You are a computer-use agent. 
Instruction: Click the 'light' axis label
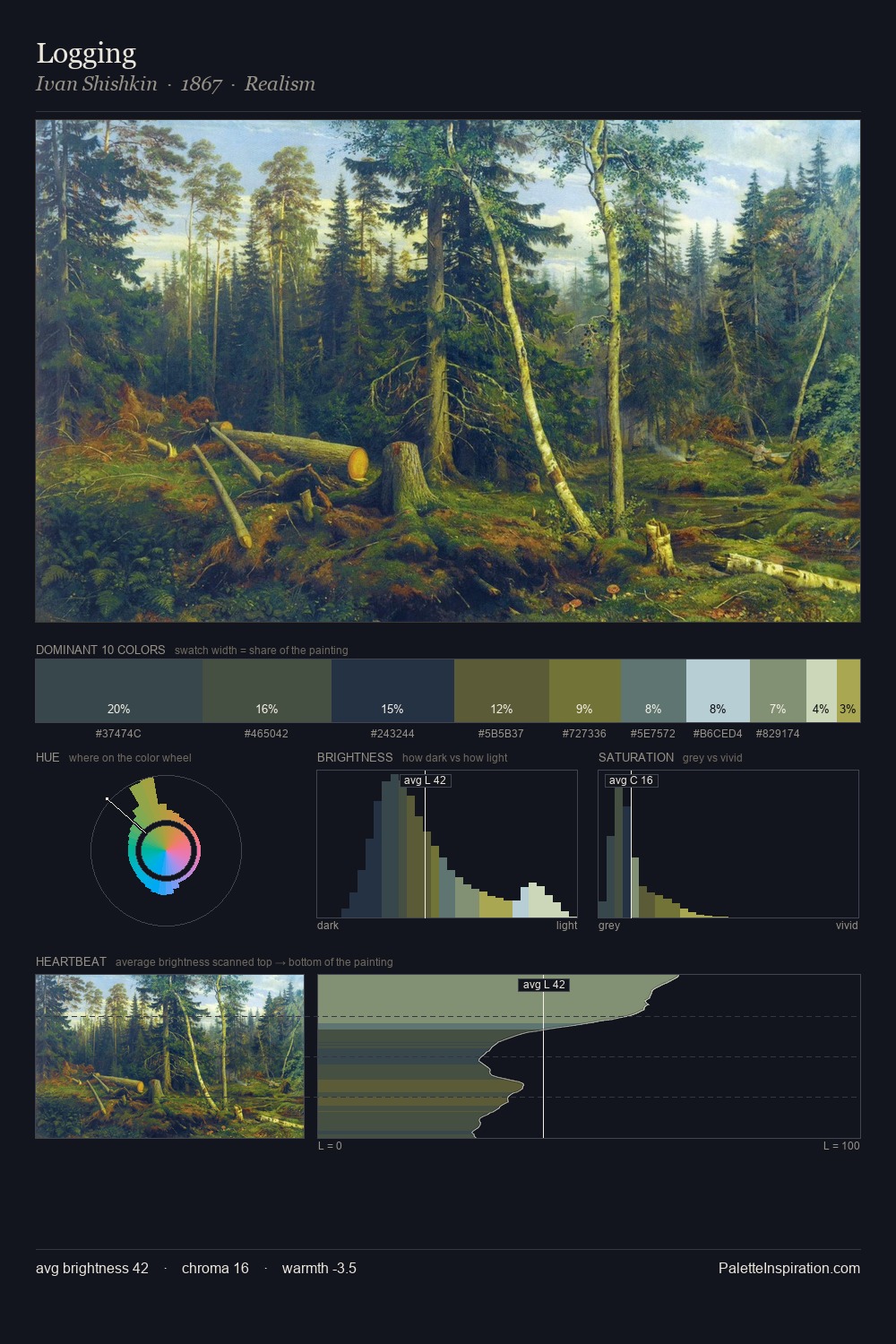click(566, 926)
